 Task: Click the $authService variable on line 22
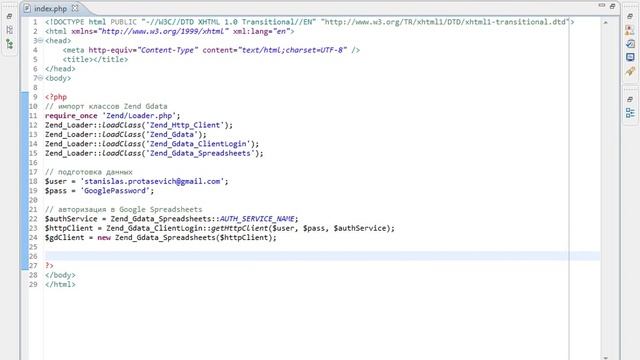[71, 219]
